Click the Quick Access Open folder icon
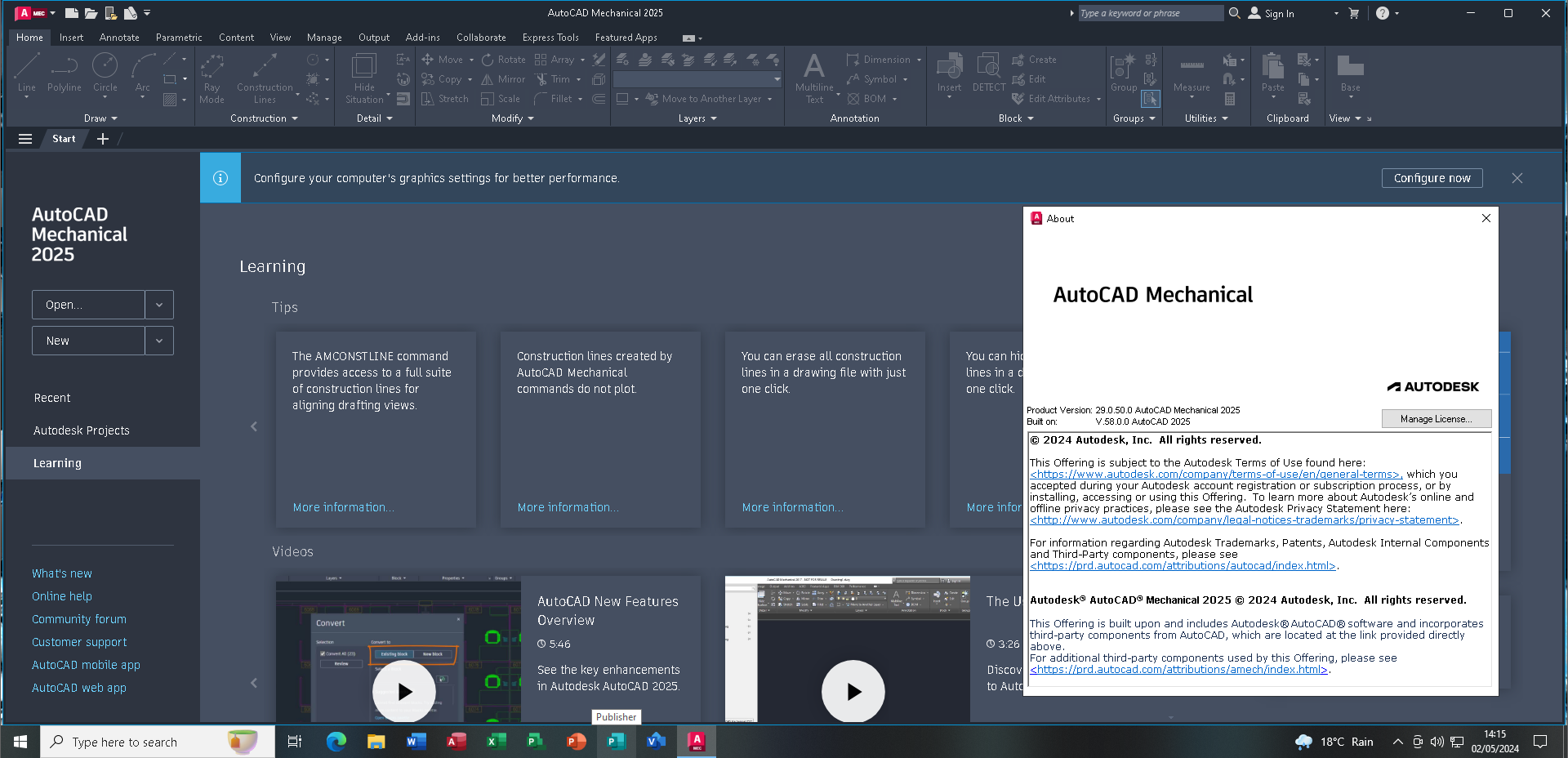Screen dimensions: 1568x758 click(x=91, y=13)
